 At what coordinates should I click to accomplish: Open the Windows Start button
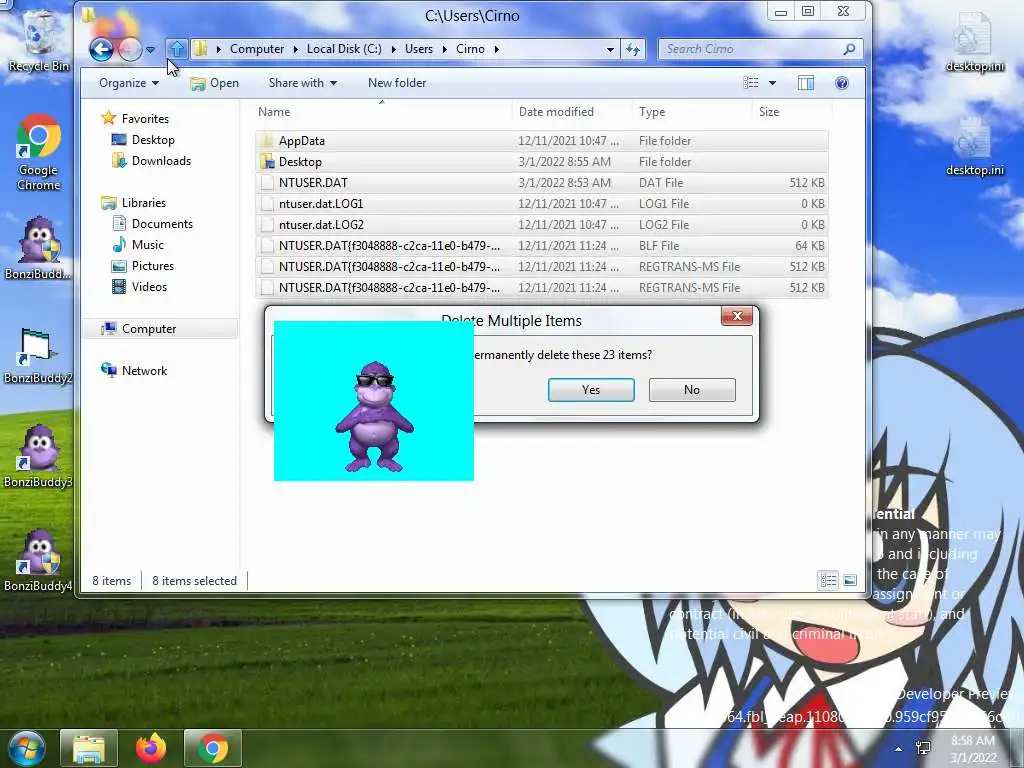(x=27, y=748)
